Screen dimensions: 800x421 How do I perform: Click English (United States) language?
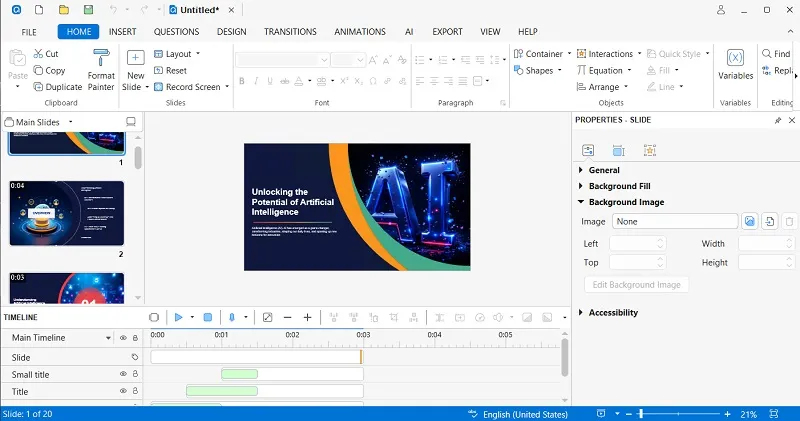click(525, 414)
